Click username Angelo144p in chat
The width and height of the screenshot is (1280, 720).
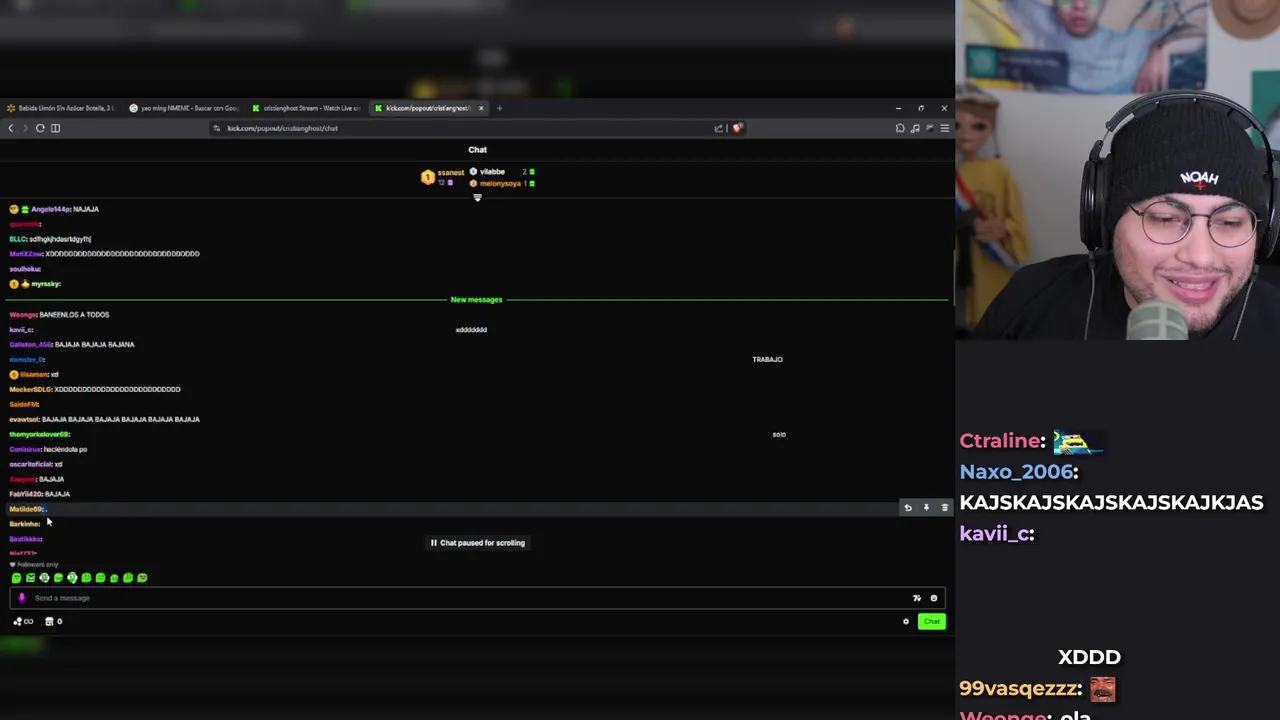(x=50, y=209)
